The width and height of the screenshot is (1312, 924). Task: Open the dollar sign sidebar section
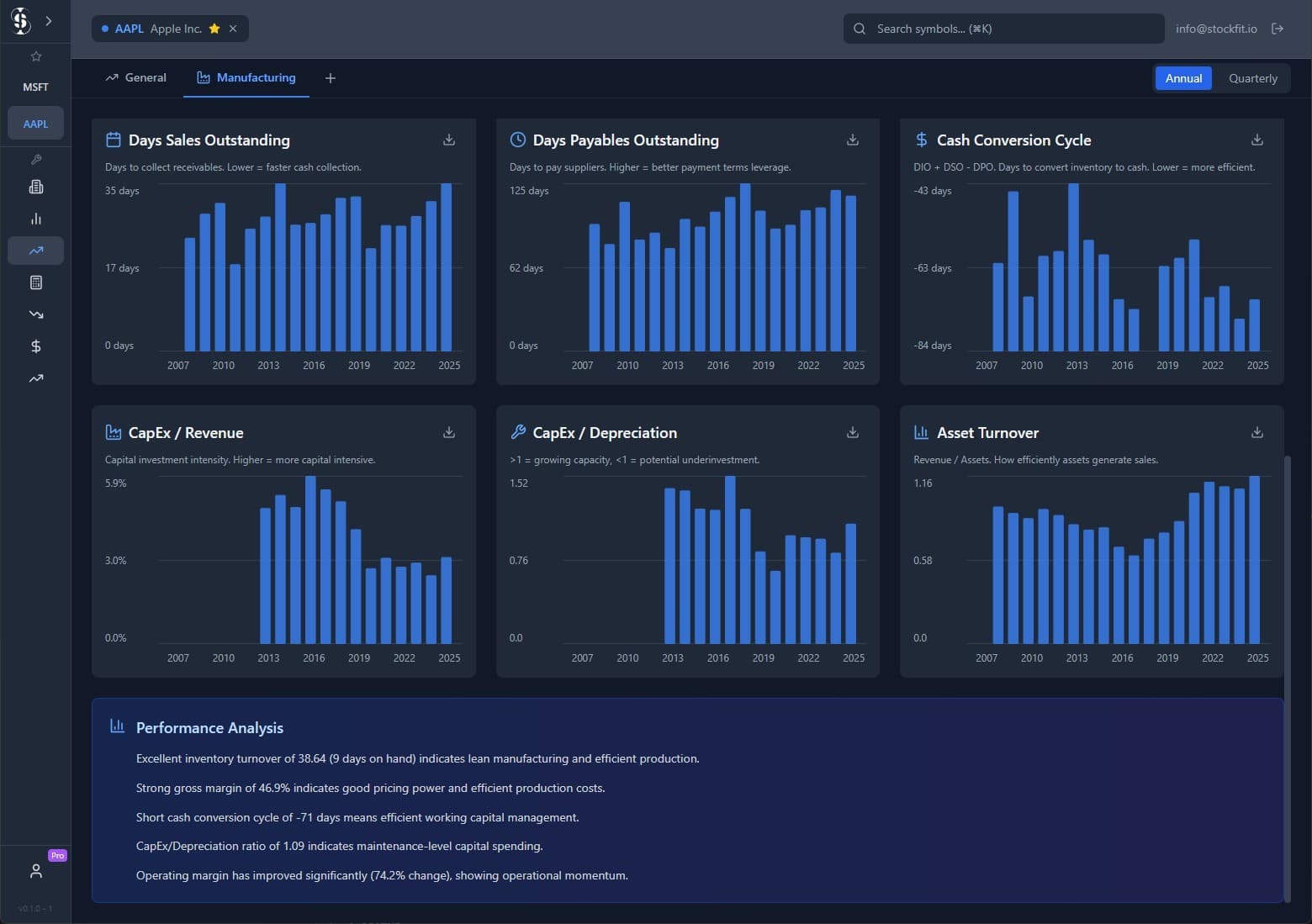pos(36,346)
